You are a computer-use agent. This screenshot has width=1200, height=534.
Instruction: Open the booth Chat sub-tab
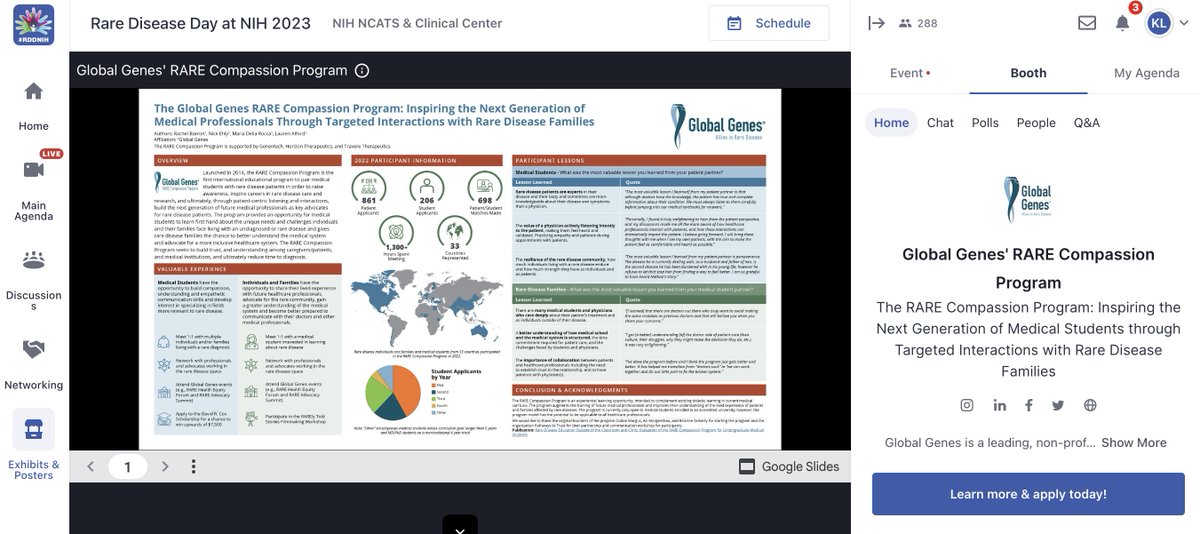(940, 122)
